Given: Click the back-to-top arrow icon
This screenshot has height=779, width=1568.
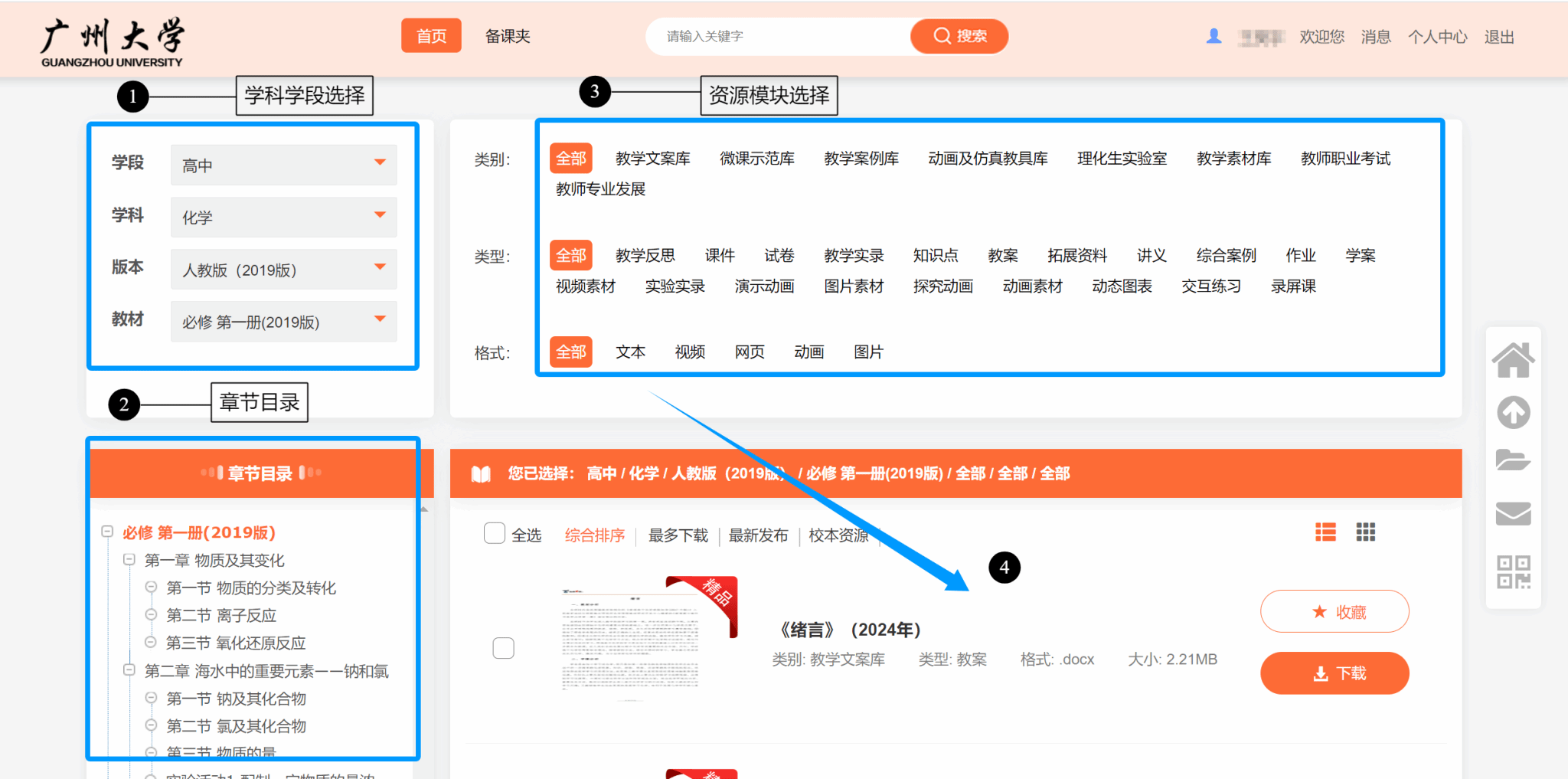Looking at the screenshot, I should (x=1513, y=412).
